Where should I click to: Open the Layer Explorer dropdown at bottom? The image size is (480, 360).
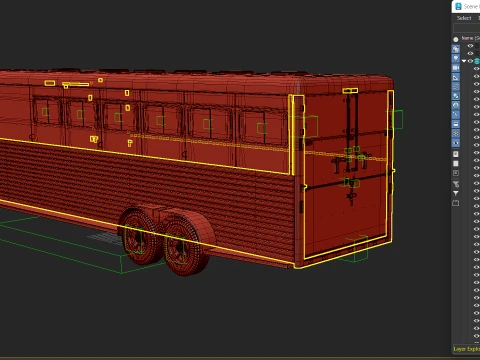tap(466, 349)
